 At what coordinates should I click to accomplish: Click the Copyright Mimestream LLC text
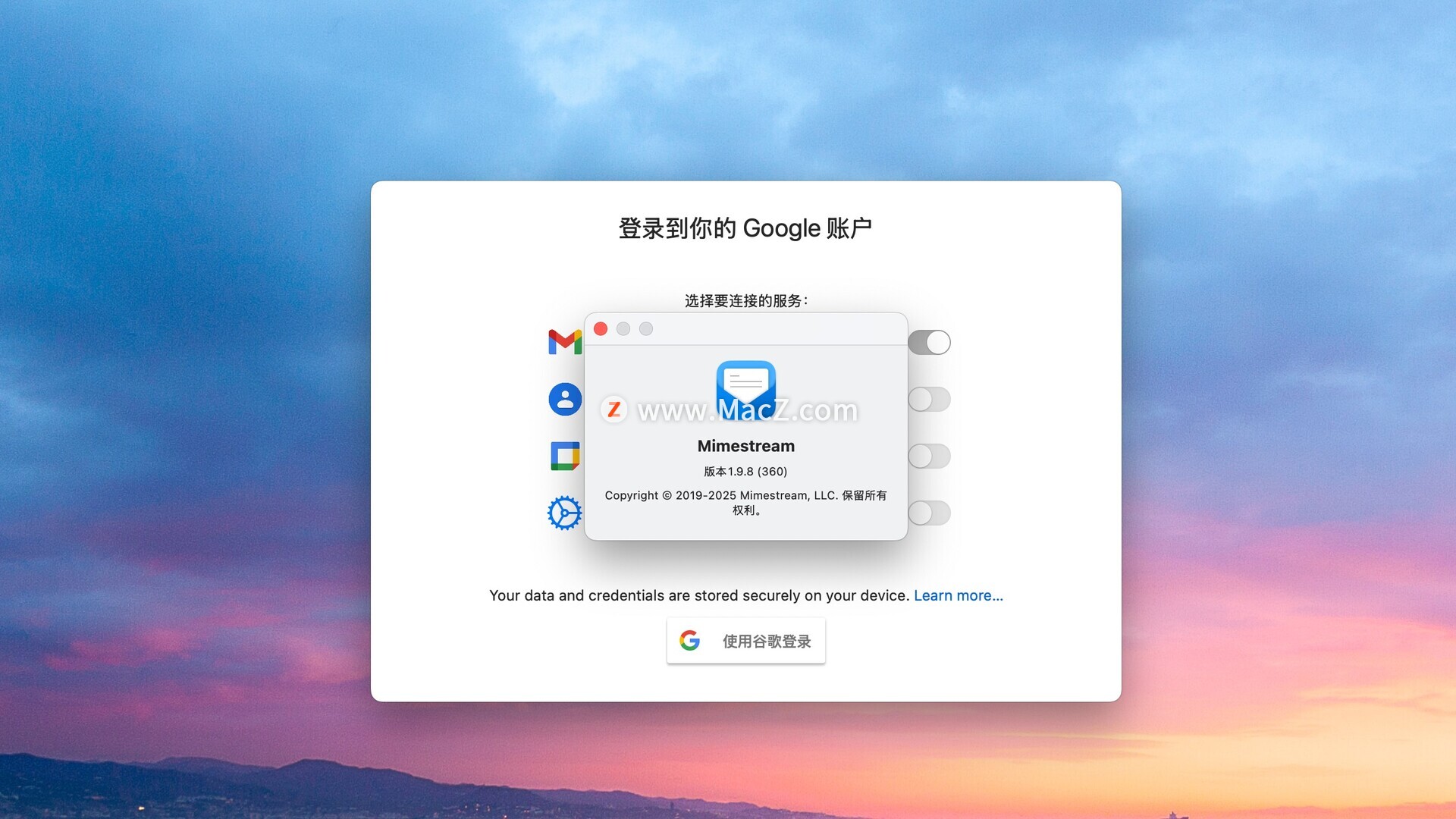[x=745, y=496]
